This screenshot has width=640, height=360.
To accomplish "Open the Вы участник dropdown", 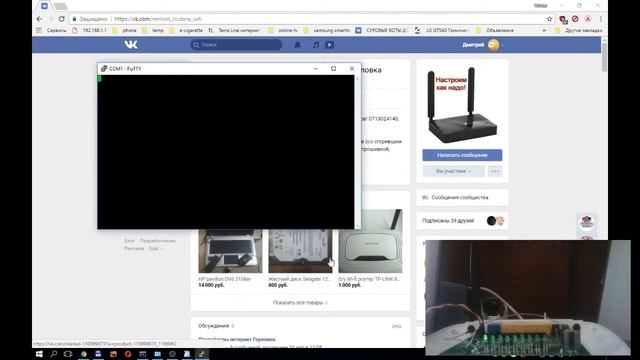I will point(453,171).
